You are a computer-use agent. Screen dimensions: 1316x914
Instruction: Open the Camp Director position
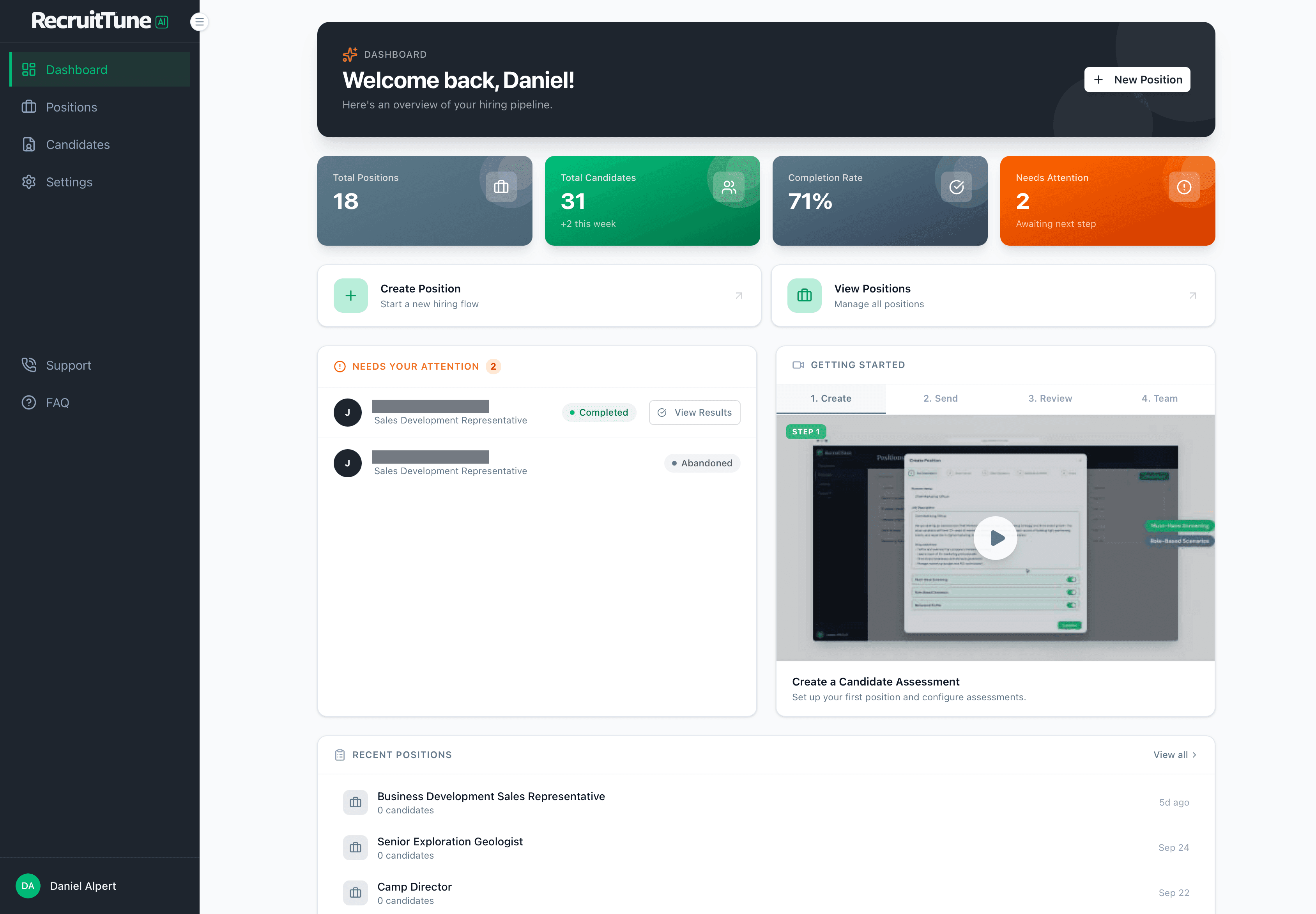coord(766,893)
